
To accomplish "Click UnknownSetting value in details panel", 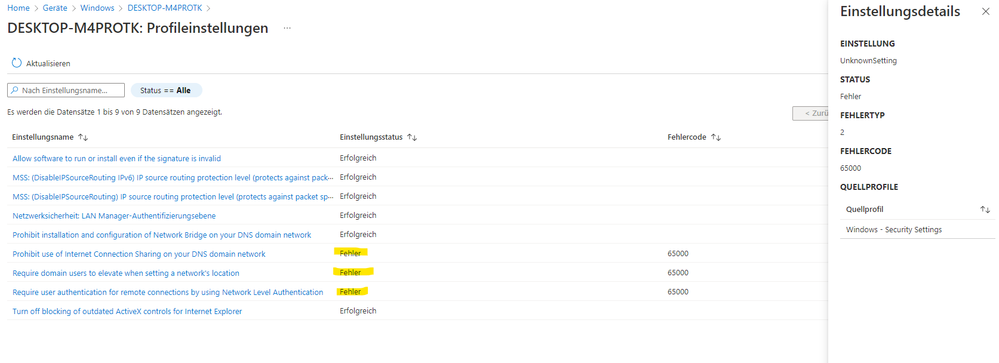I will pos(869,61).
